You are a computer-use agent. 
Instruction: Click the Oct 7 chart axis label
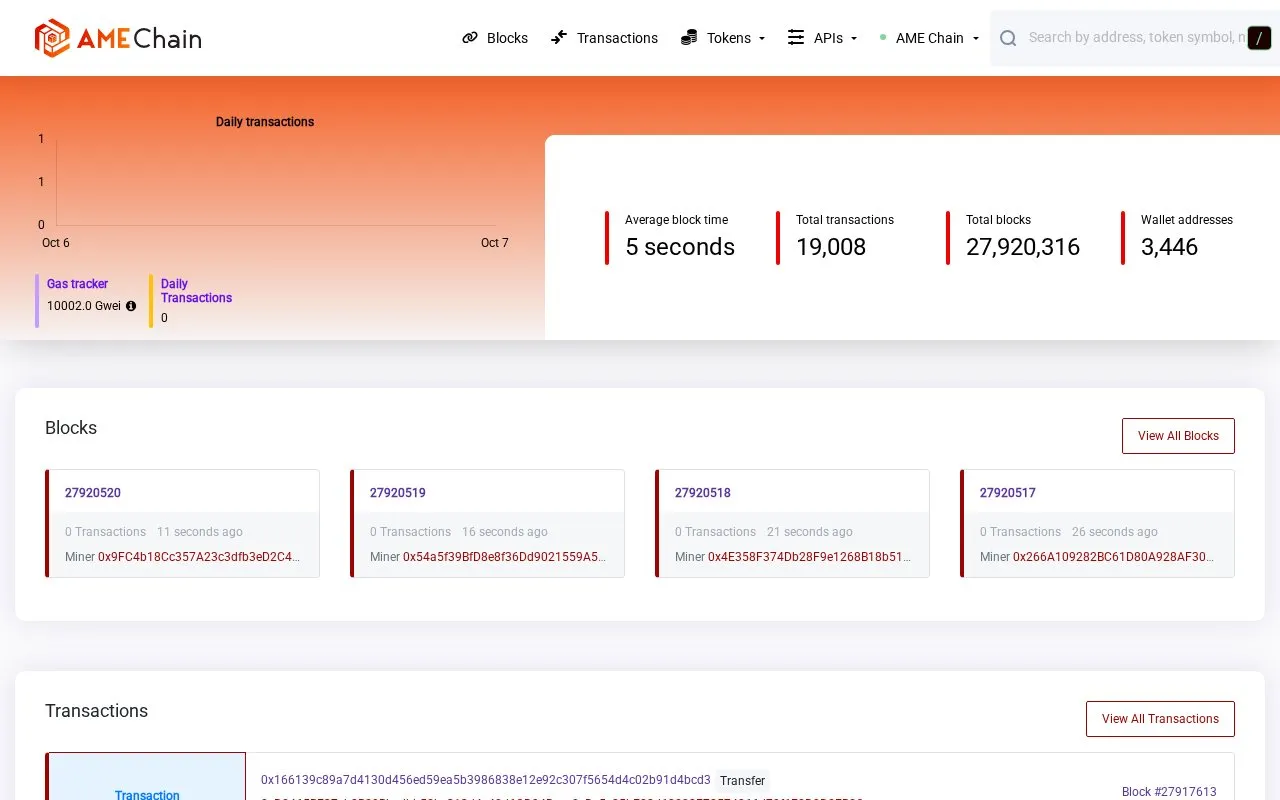(495, 243)
